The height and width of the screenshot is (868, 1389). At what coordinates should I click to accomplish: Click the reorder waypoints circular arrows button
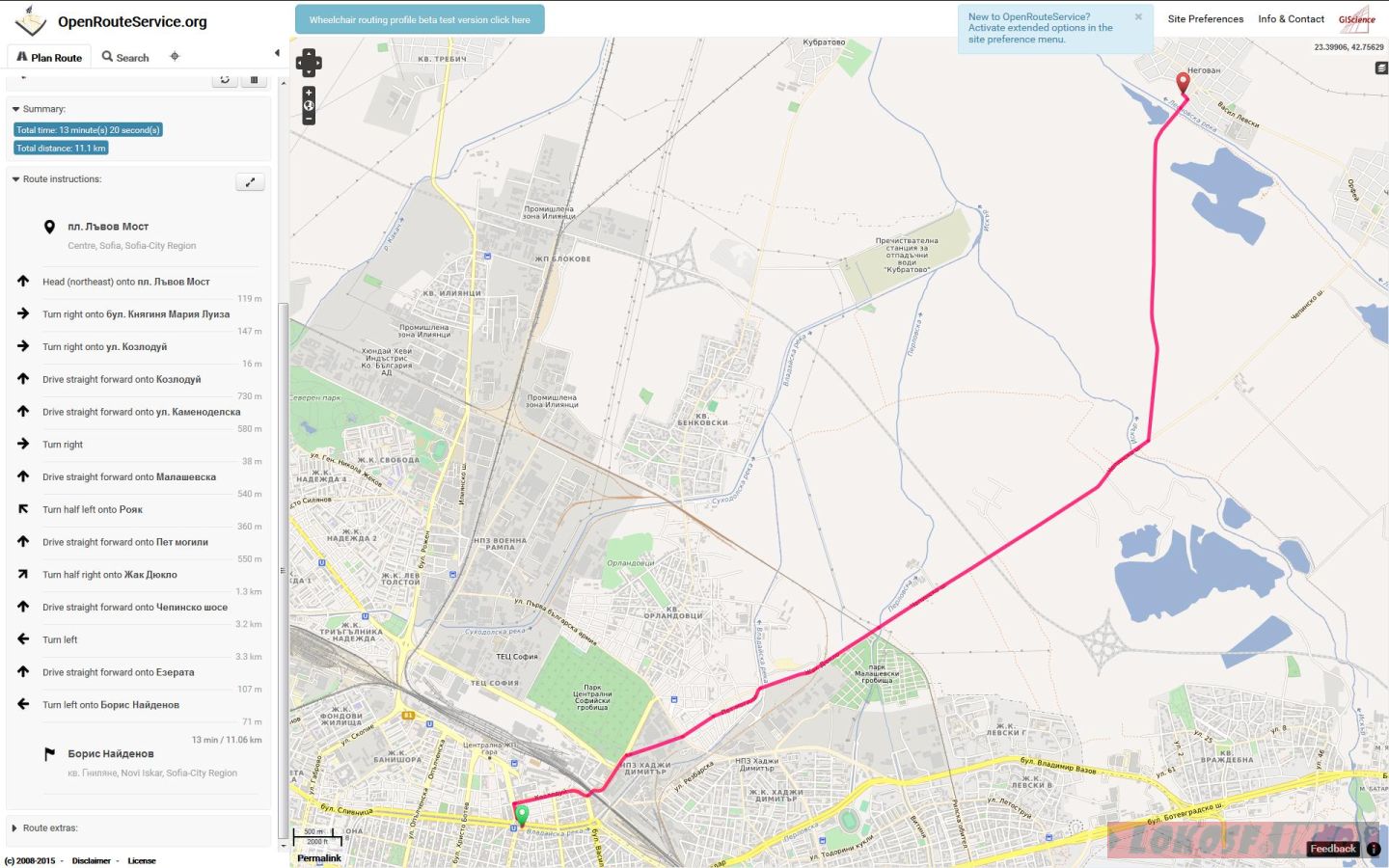click(225, 80)
